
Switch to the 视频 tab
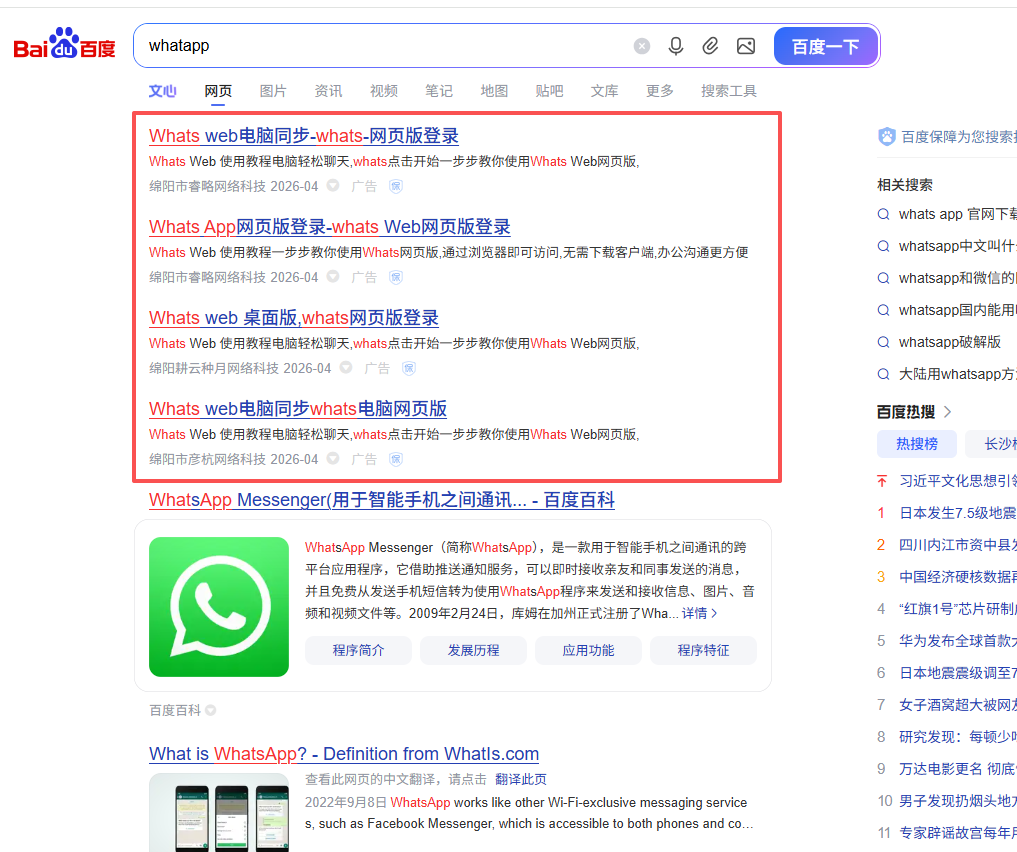[x=383, y=91]
